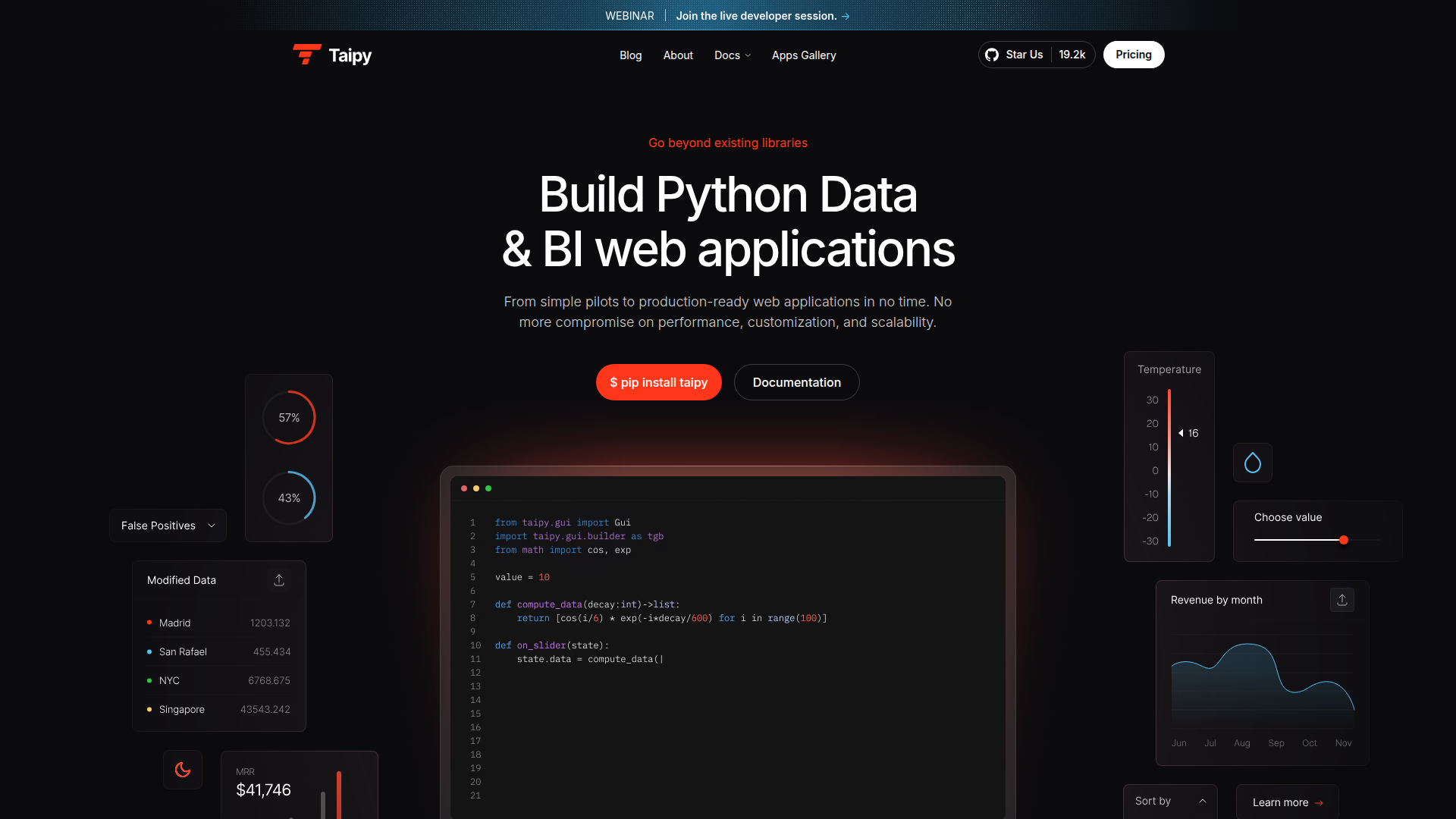The width and height of the screenshot is (1456, 819).
Task: Go to the About page
Action: coord(678,55)
